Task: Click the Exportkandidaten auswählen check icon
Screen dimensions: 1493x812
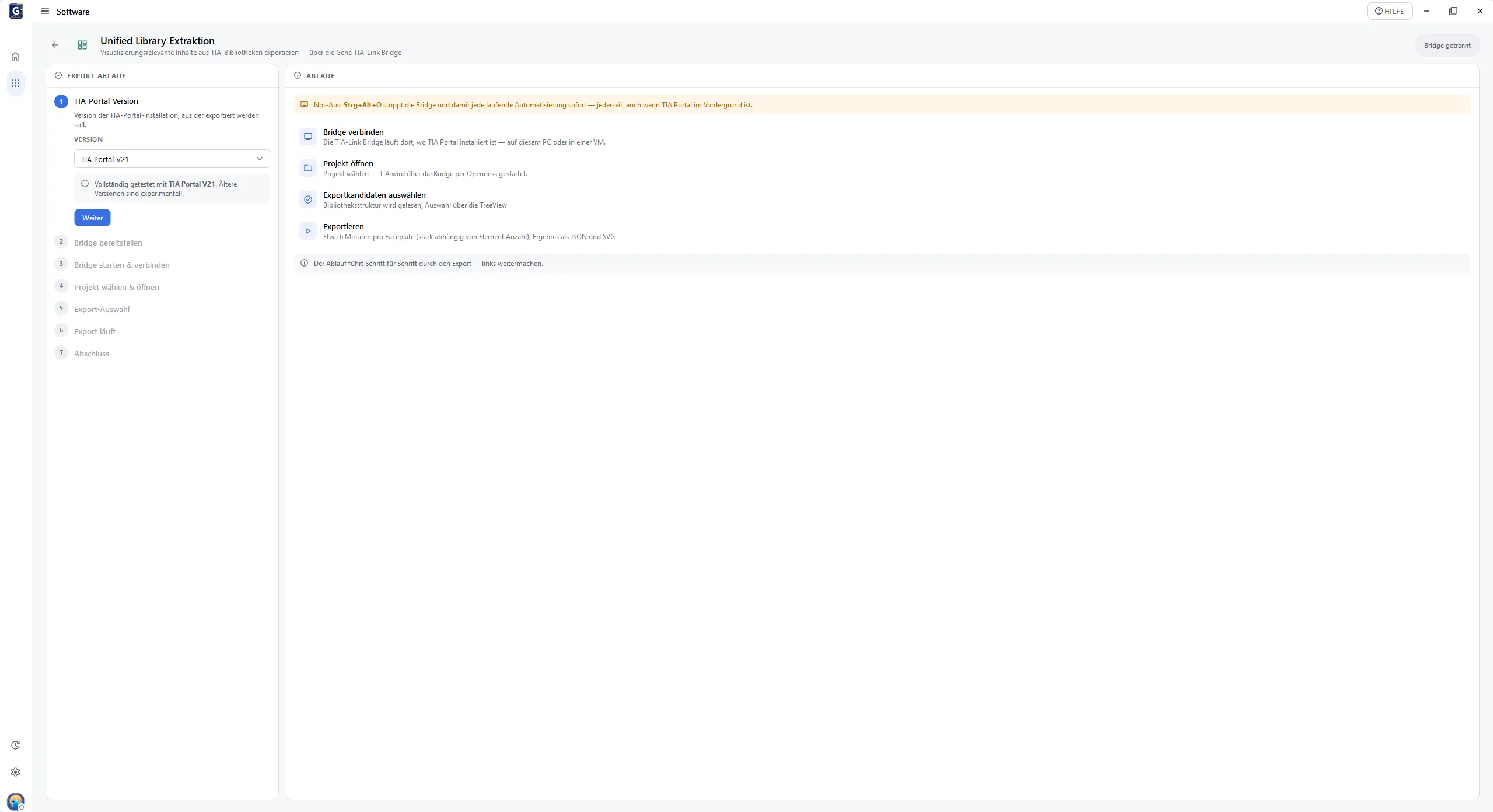Action: coord(308,199)
